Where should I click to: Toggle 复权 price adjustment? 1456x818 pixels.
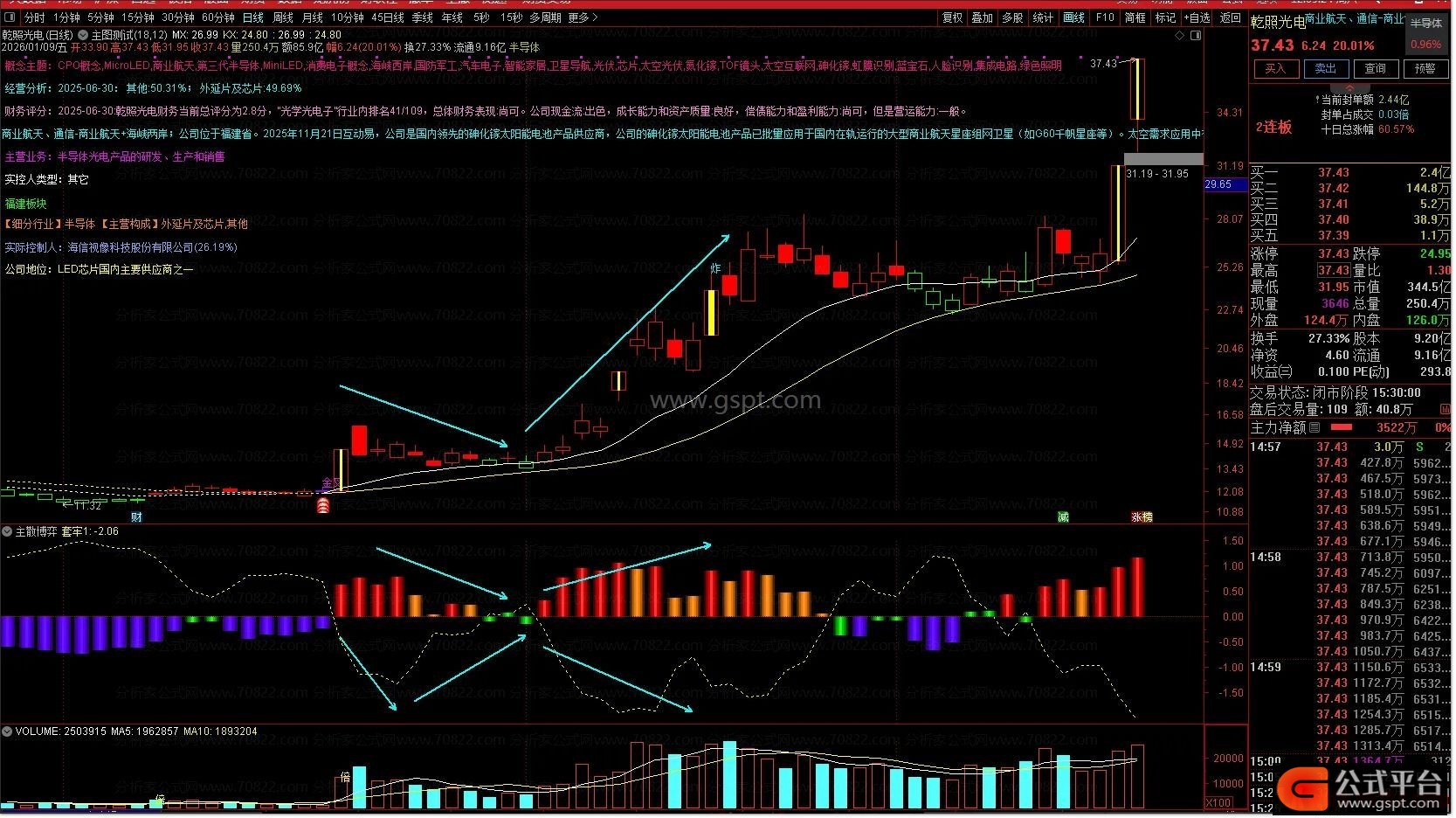click(952, 17)
